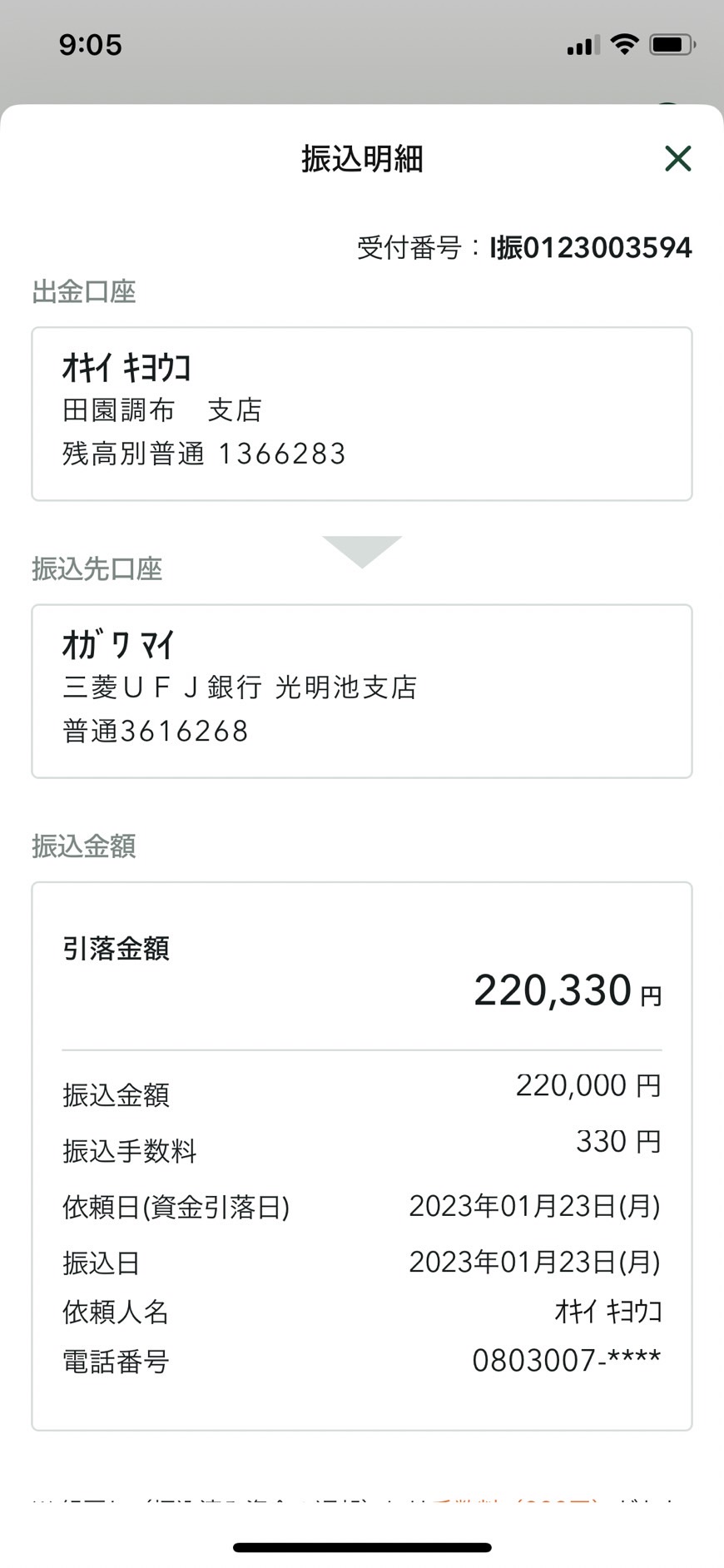The width and height of the screenshot is (724, 1568).
Task: Tap the 9:05 clock in status bar
Action: [91, 44]
